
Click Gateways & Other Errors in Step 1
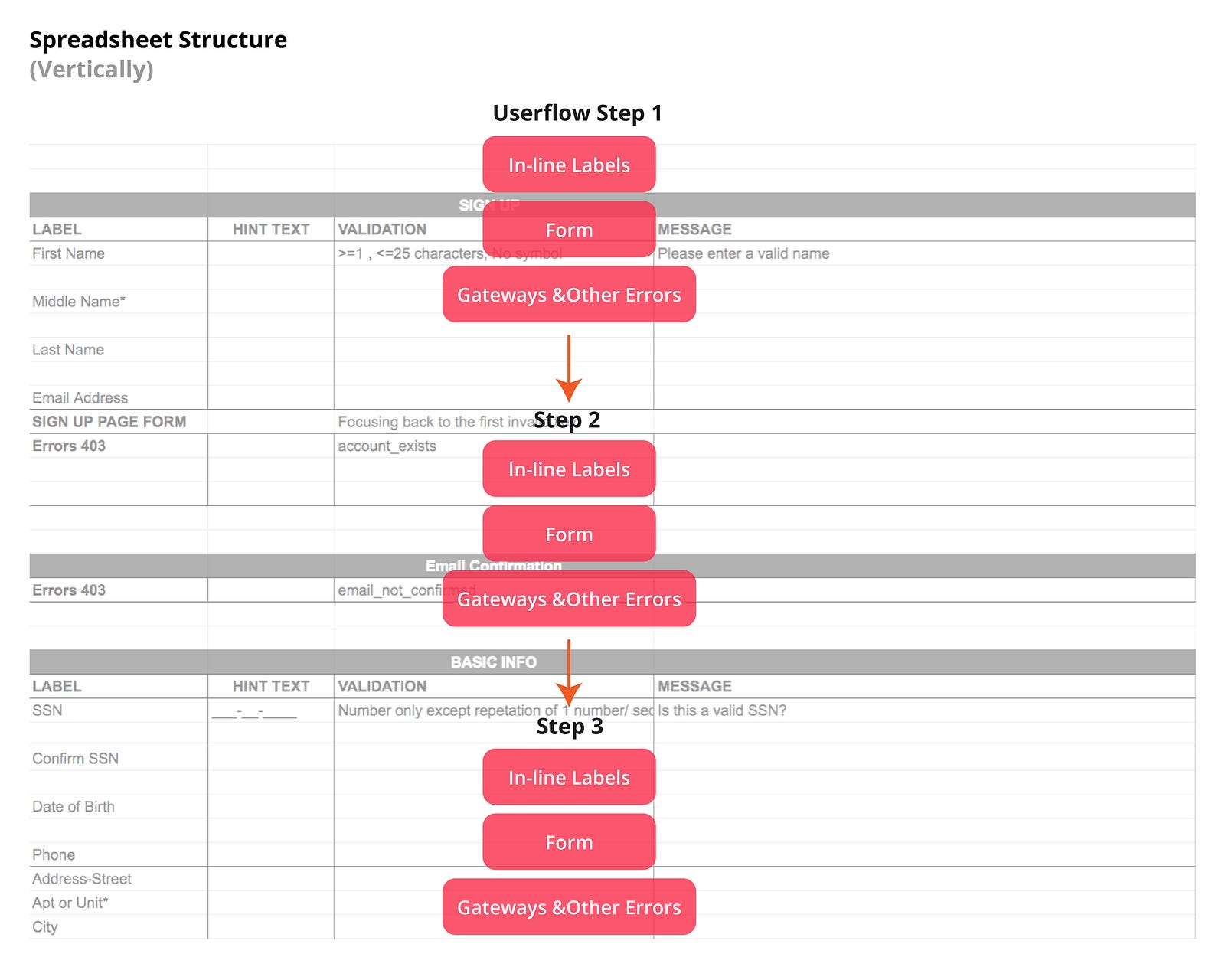click(x=569, y=295)
